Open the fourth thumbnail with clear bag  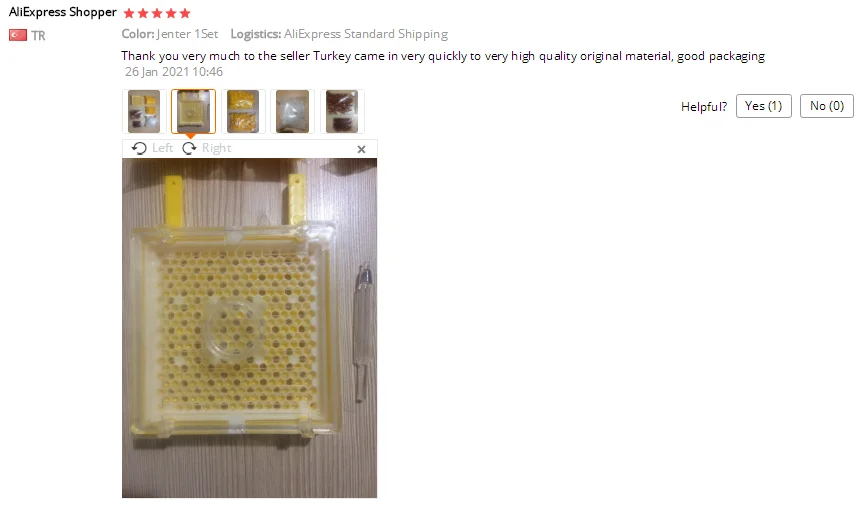coord(292,111)
